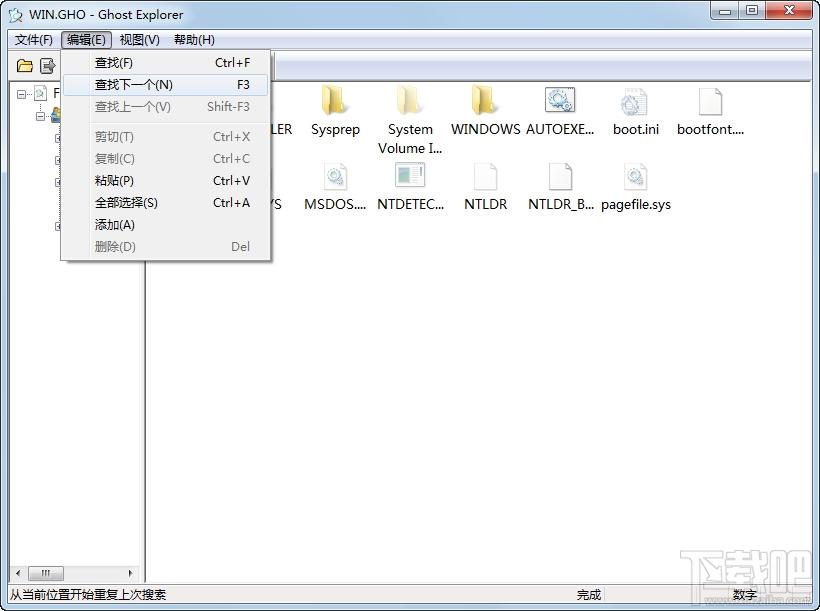Minimize the Ghost Explorer window

[725, 11]
